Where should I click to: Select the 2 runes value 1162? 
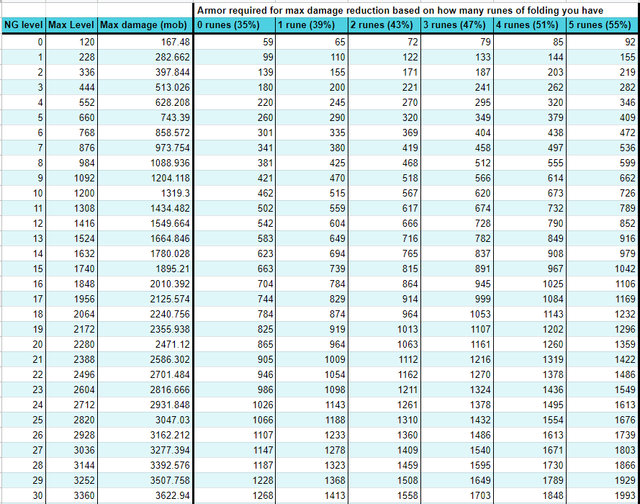384,374
